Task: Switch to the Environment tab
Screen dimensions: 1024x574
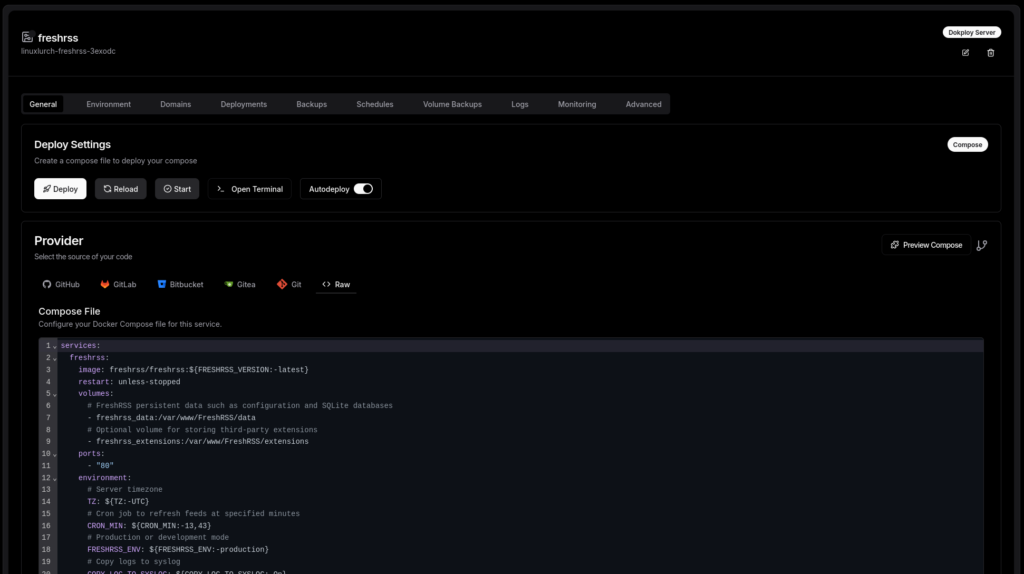Action: 108,104
